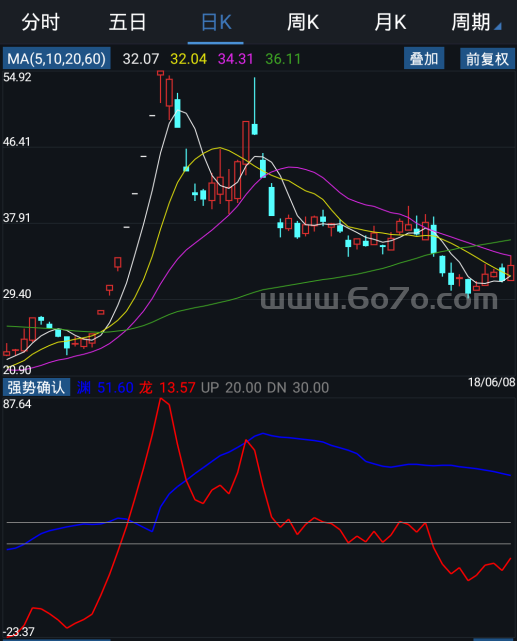Click the UP 20.00 threshold label
Screen dimensions: 517x641
[231, 388]
